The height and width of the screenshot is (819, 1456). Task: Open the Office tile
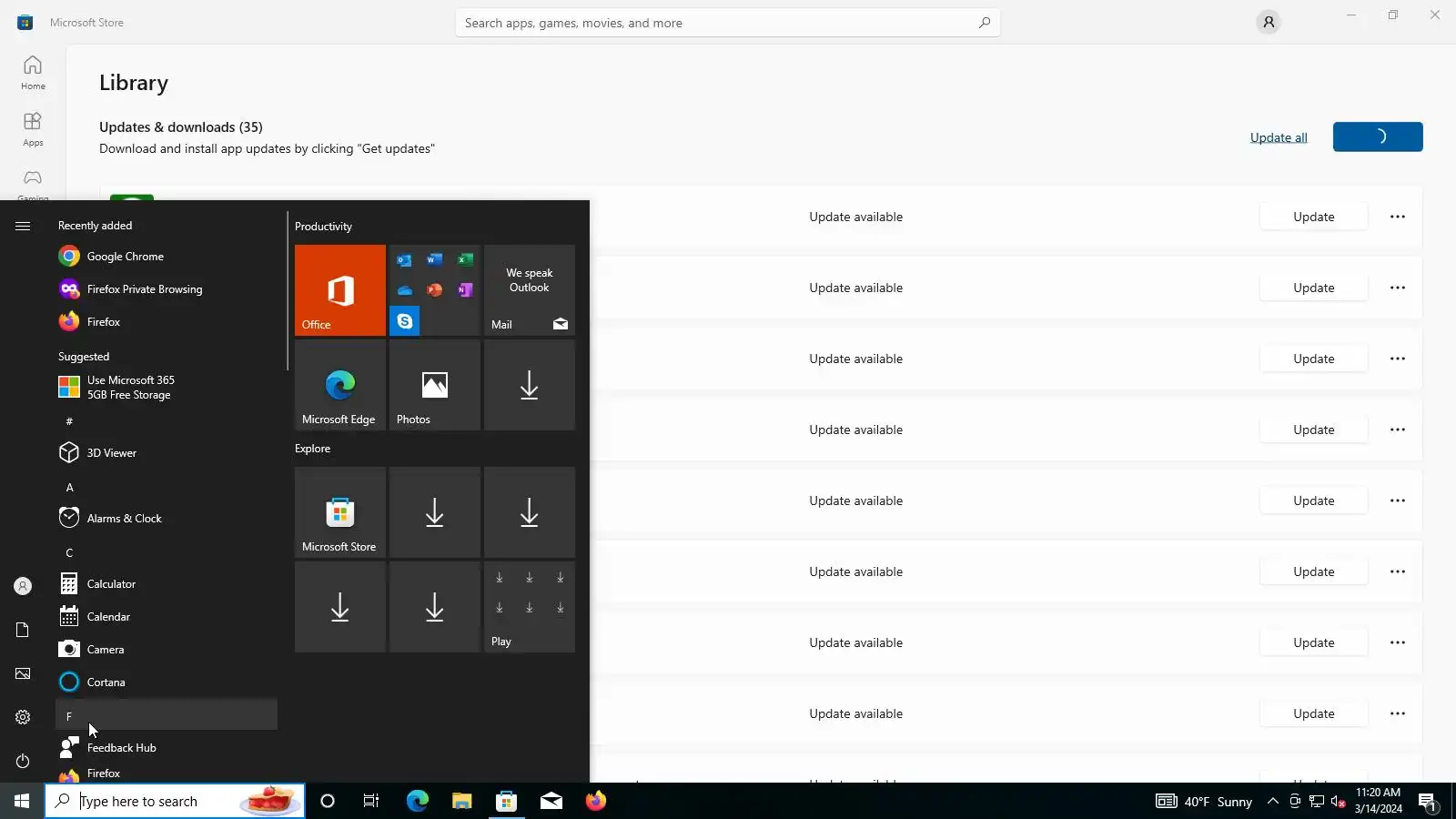[x=340, y=290]
